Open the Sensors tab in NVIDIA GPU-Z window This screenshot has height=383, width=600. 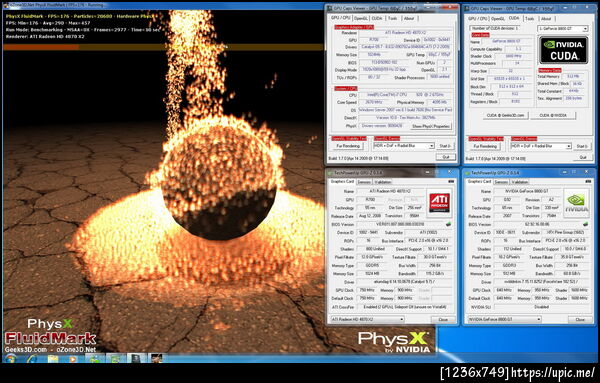pos(501,182)
